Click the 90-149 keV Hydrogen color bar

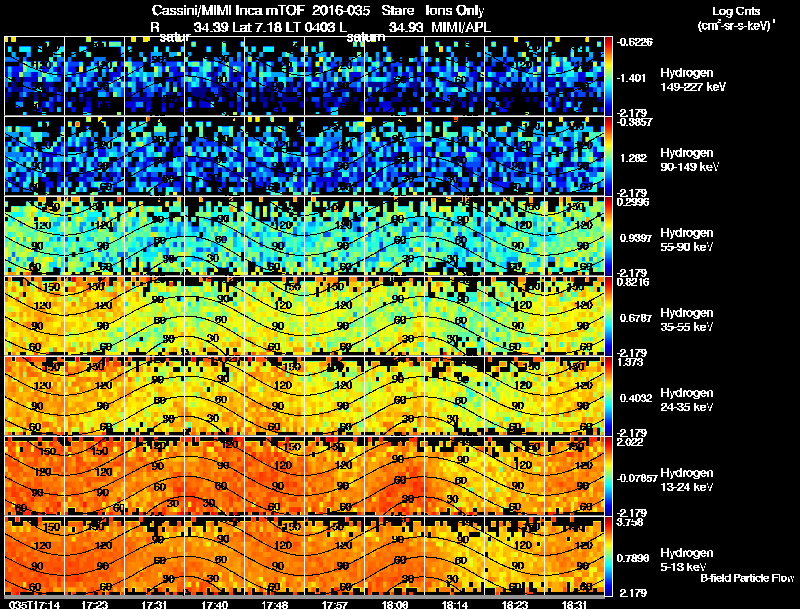pos(608,156)
